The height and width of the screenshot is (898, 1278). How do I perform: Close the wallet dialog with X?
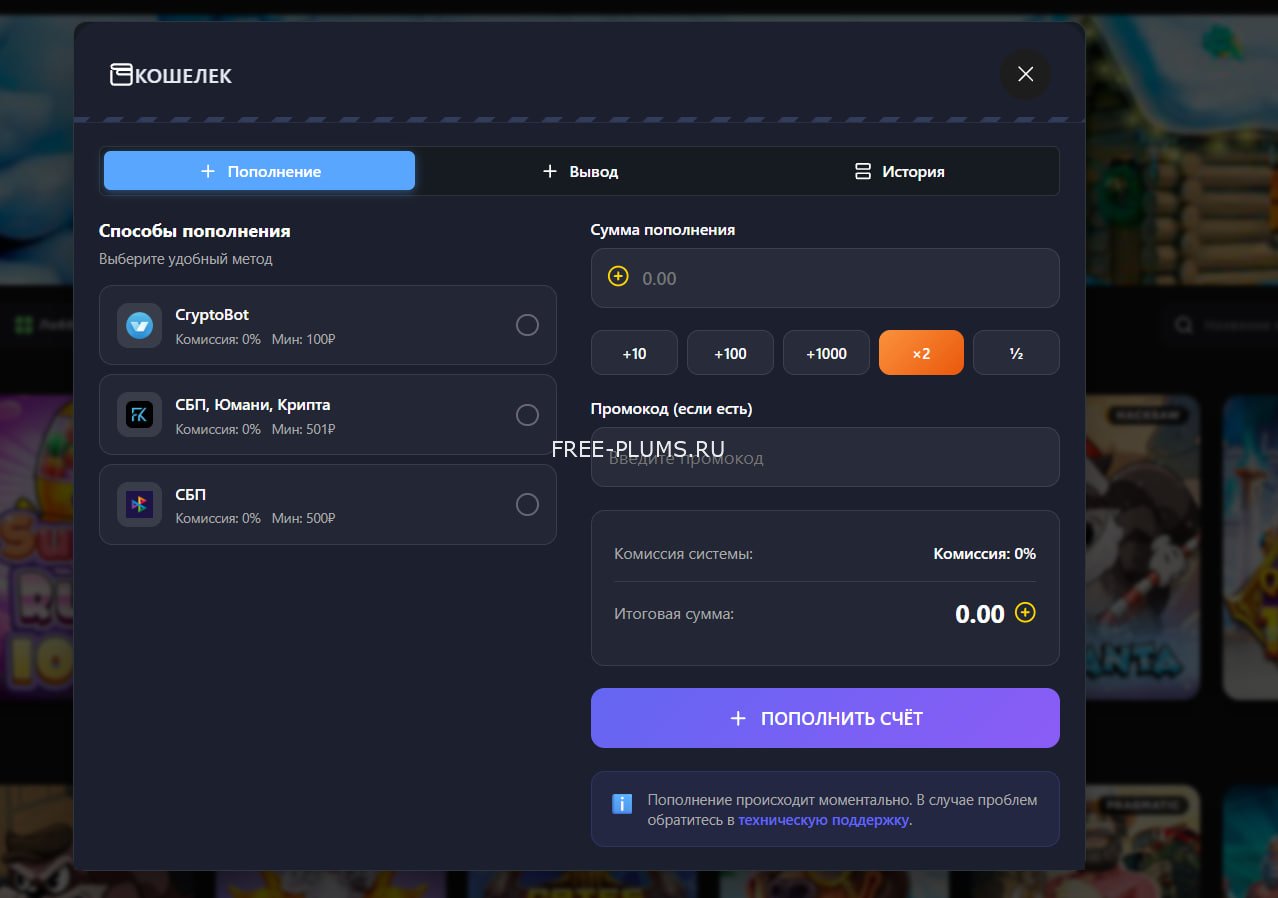[1025, 74]
